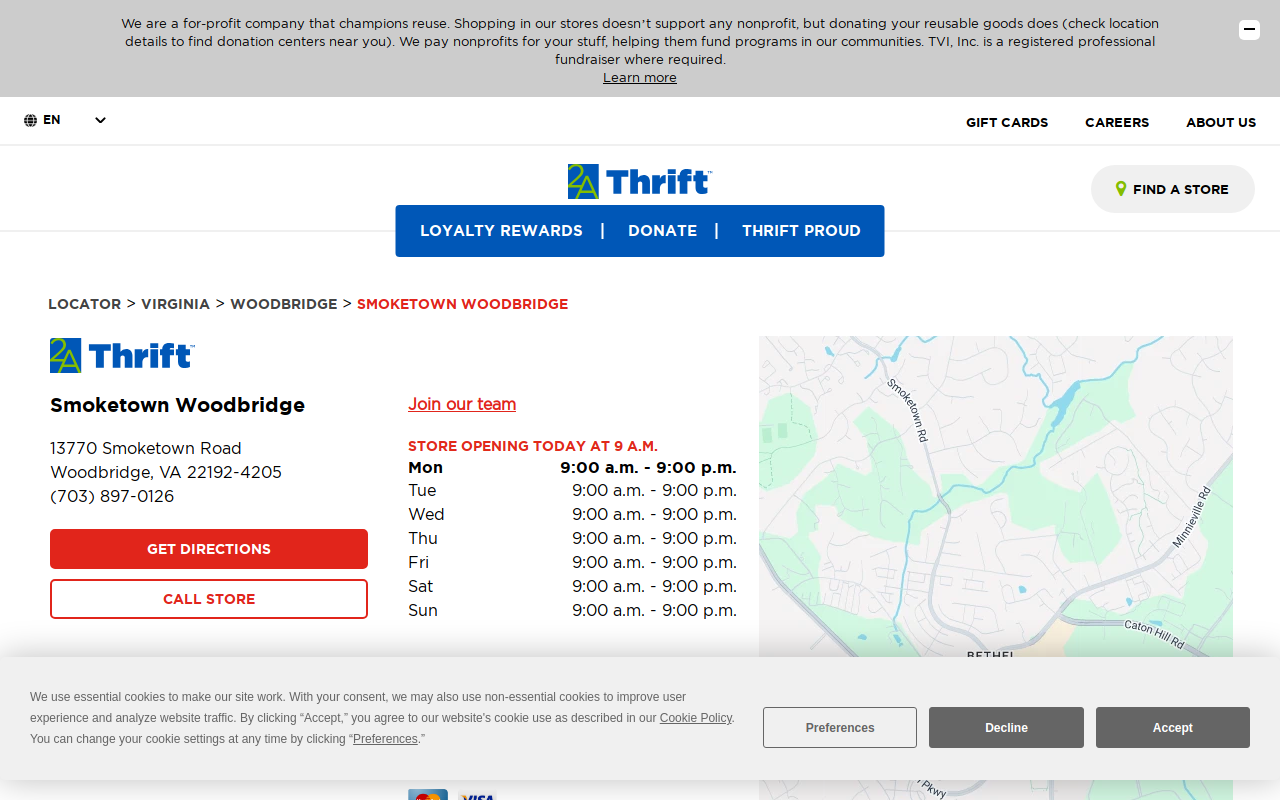This screenshot has width=1280, height=800.
Task: Click the Smoketown Woodbridge store heading
Action: (x=178, y=405)
